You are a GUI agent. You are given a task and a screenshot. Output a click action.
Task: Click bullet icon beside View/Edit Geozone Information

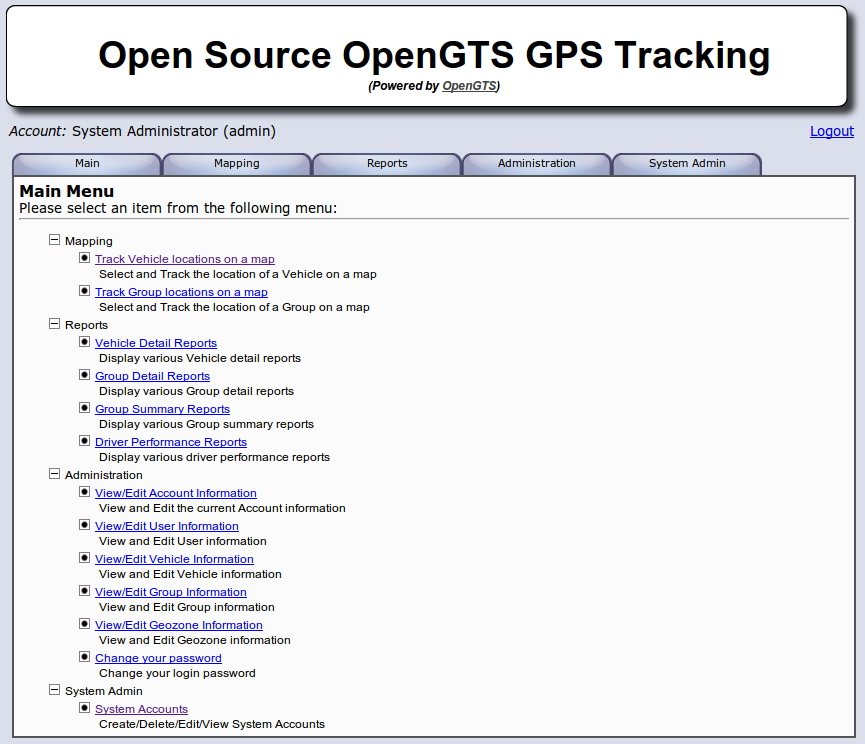pyautogui.click(x=85, y=624)
